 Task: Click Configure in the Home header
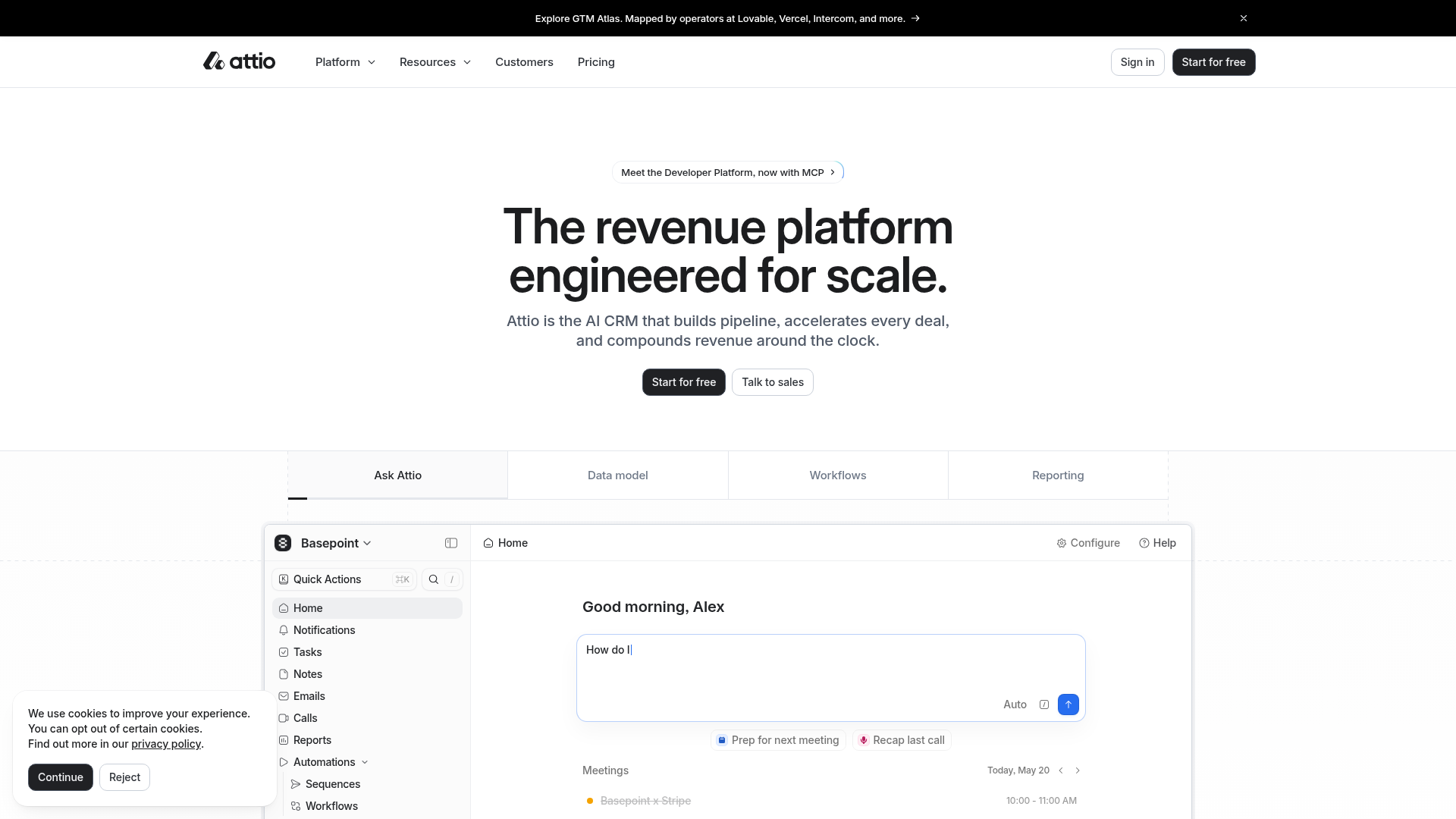(x=1088, y=543)
